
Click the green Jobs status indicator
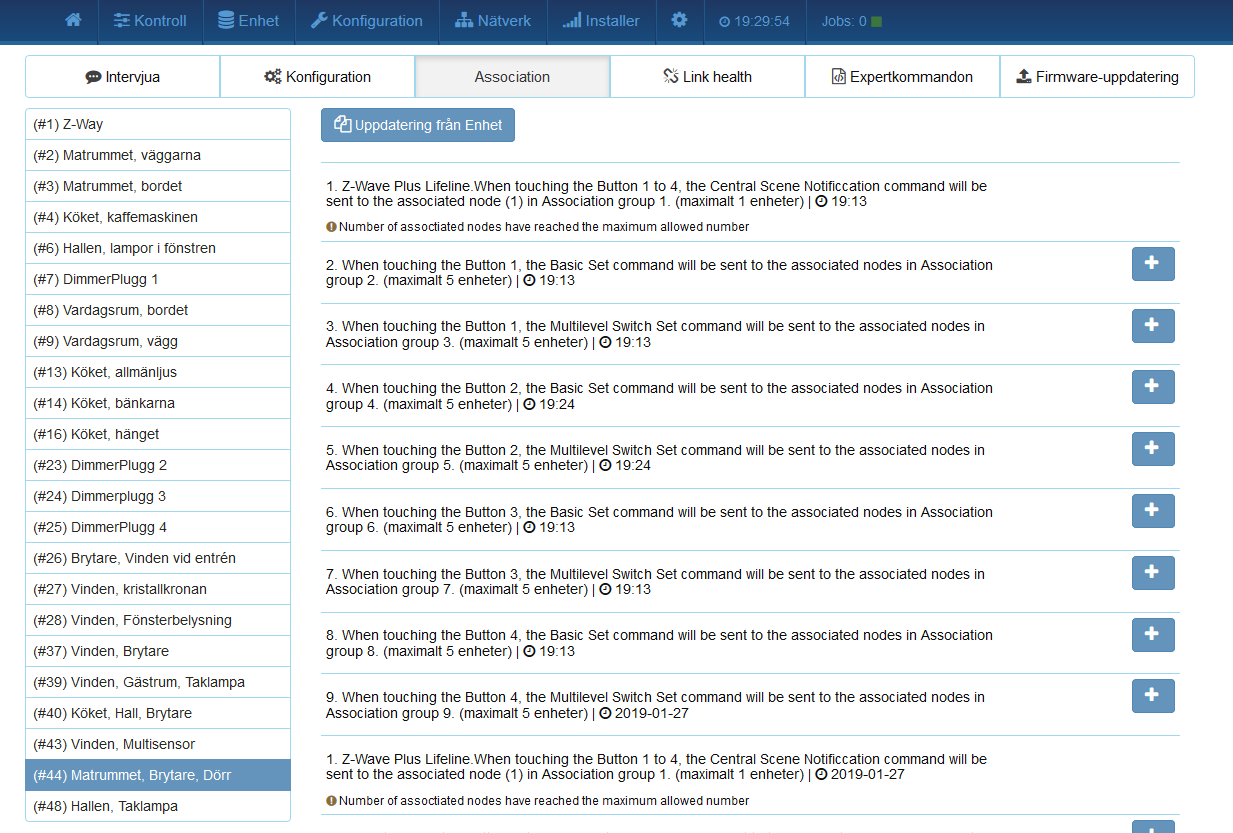[x=877, y=20]
